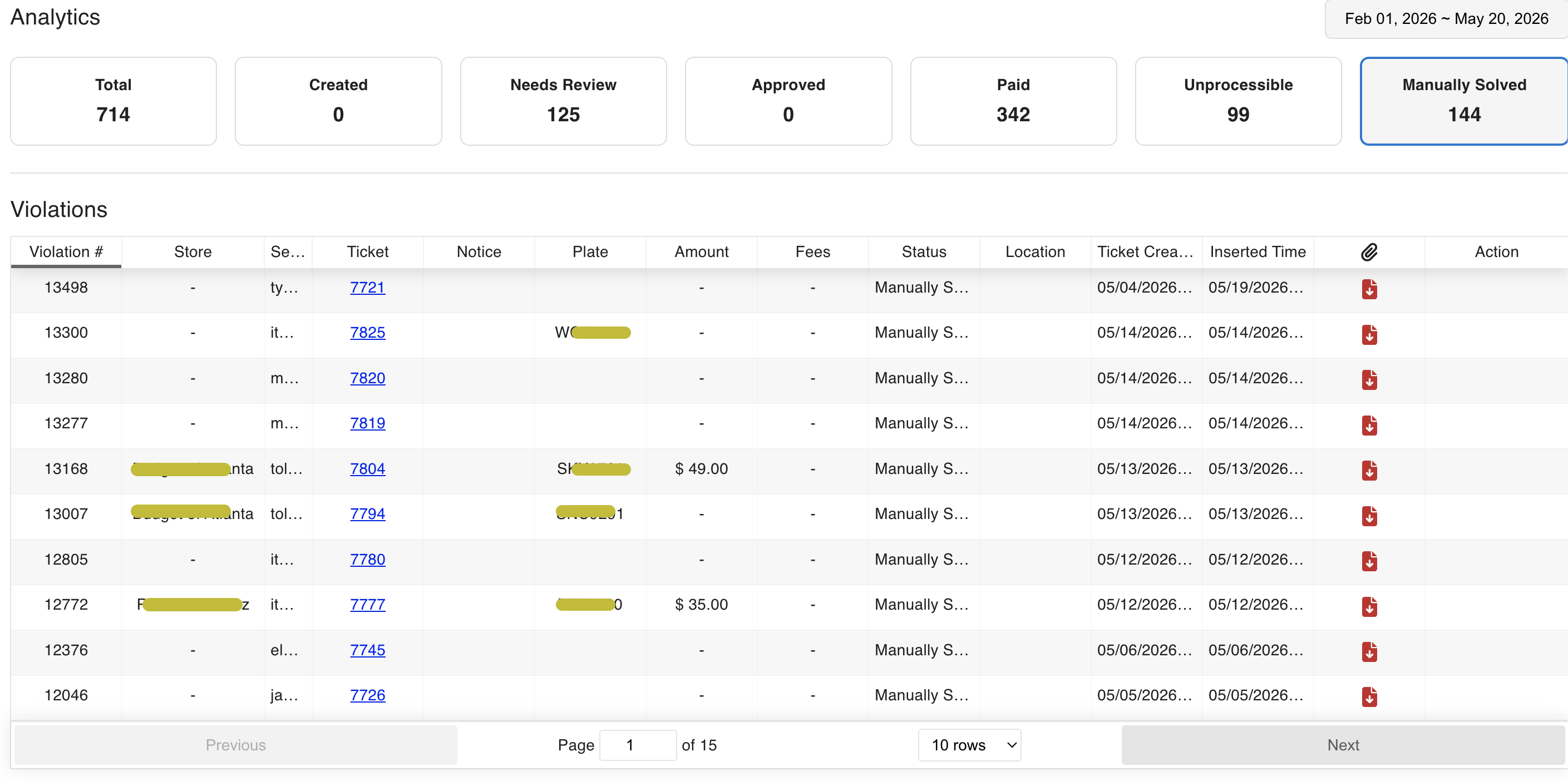The height and width of the screenshot is (781, 1568).
Task: Download attachment for violation 12376
Action: pyautogui.click(x=1369, y=651)
